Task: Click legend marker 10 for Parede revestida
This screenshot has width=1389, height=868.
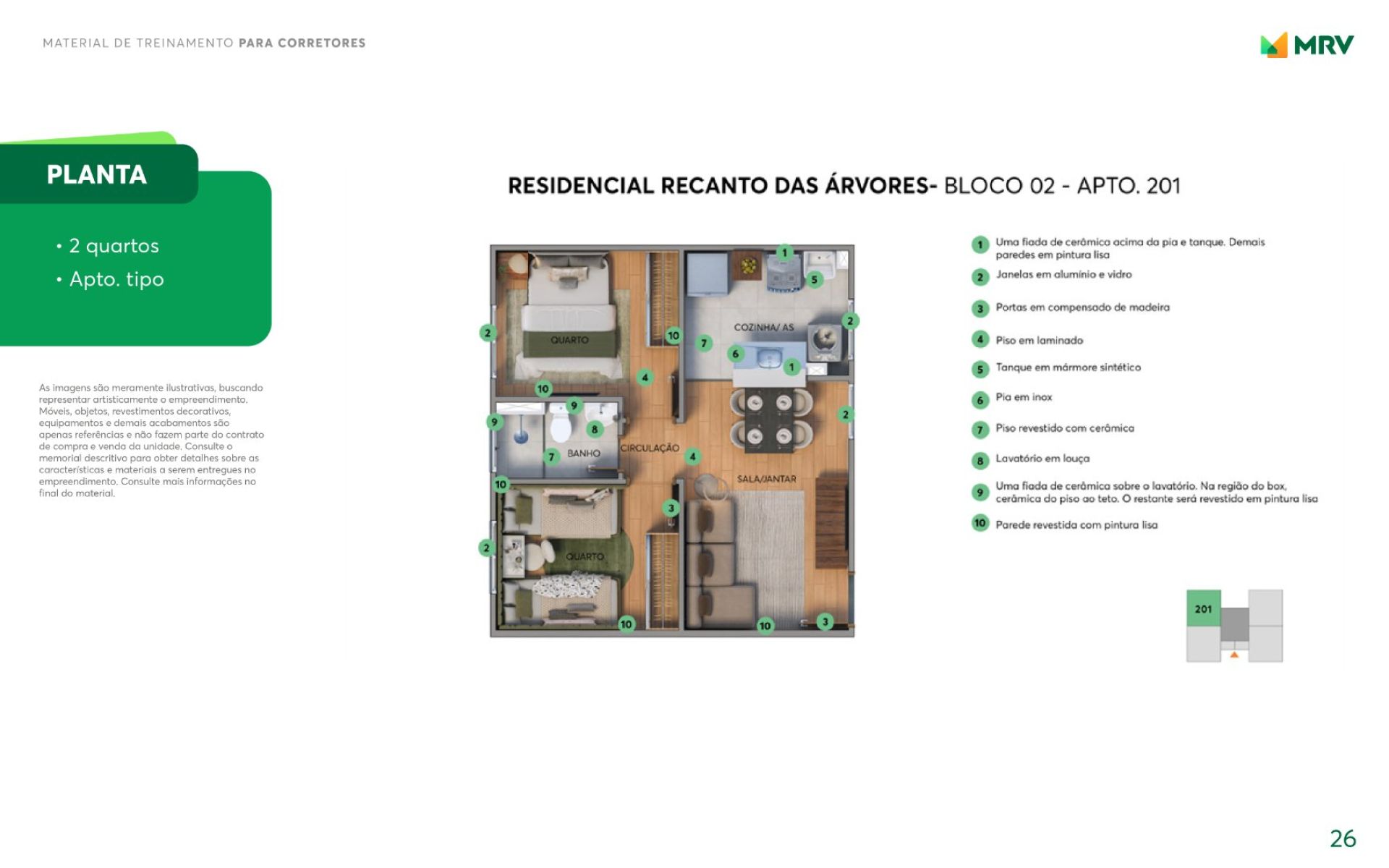Action: click(x=980, y=523)
